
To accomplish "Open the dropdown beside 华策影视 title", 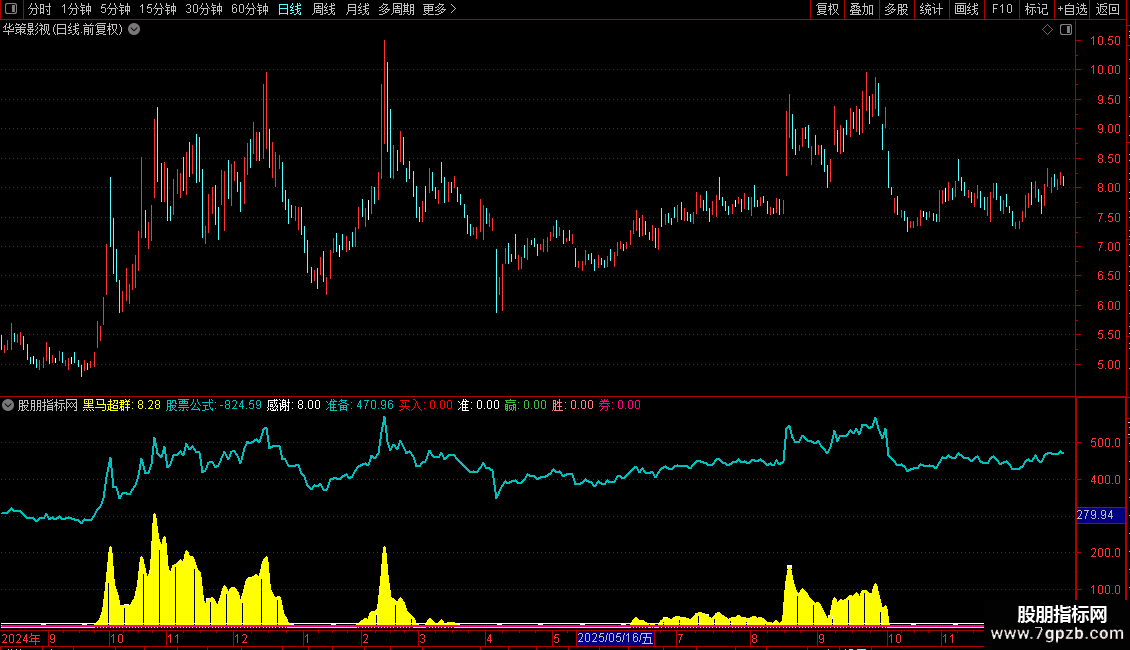I will [134, 30].
